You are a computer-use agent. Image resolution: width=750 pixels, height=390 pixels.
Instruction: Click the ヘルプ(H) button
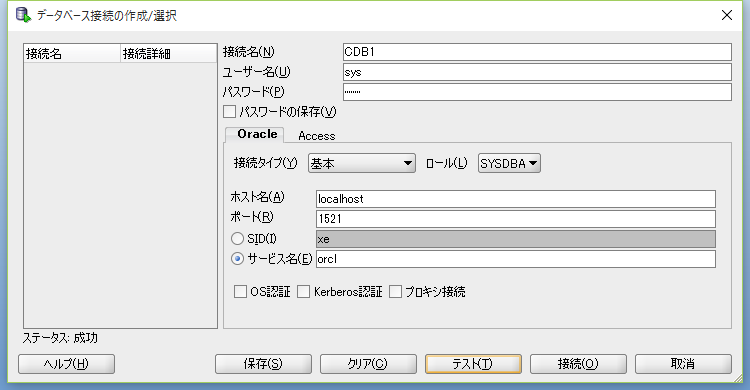pos(66,364)
